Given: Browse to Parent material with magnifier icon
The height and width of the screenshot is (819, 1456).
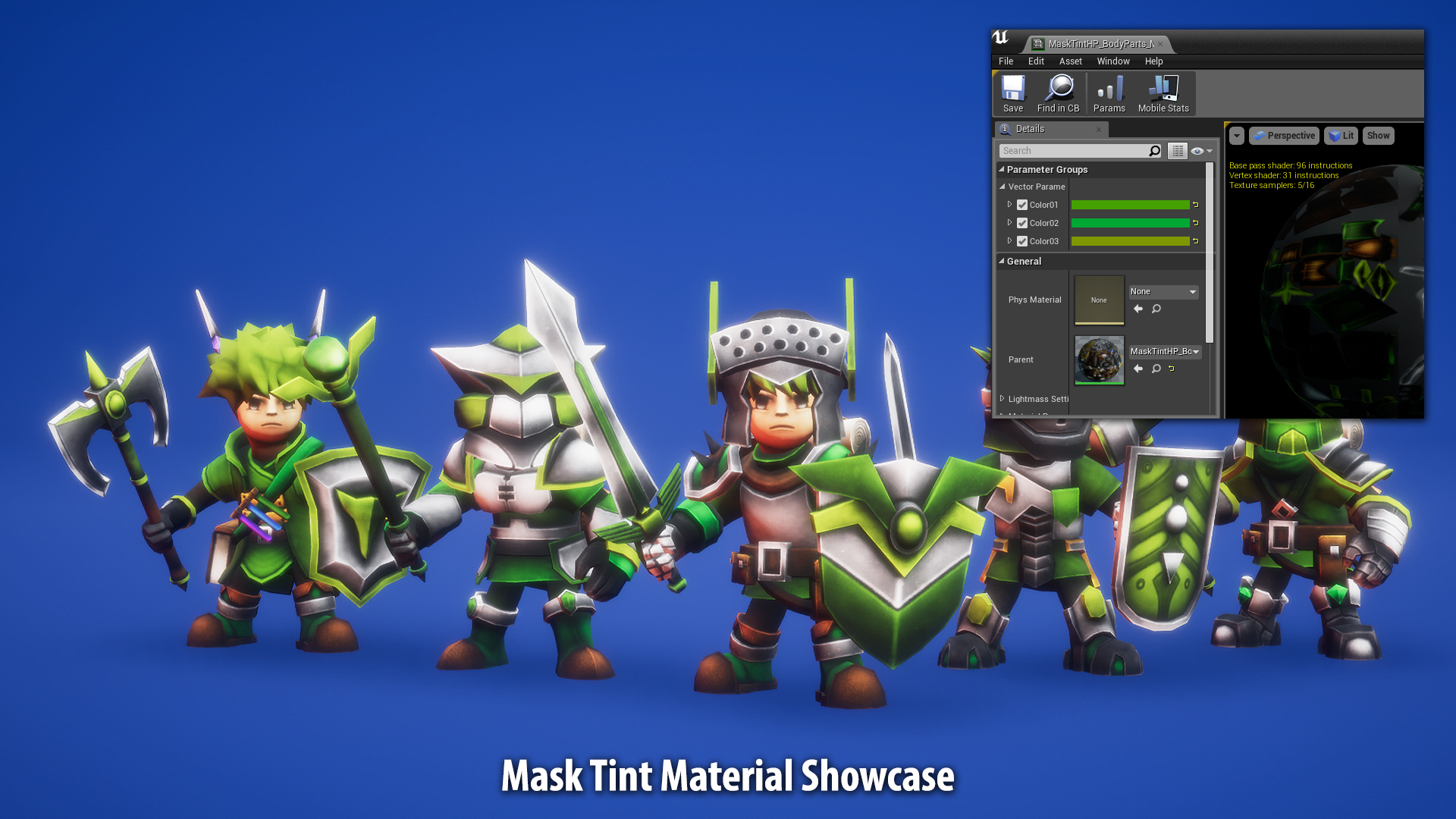Looking at the screenshot, I should pyautogui.click(x=1156, y=369).
